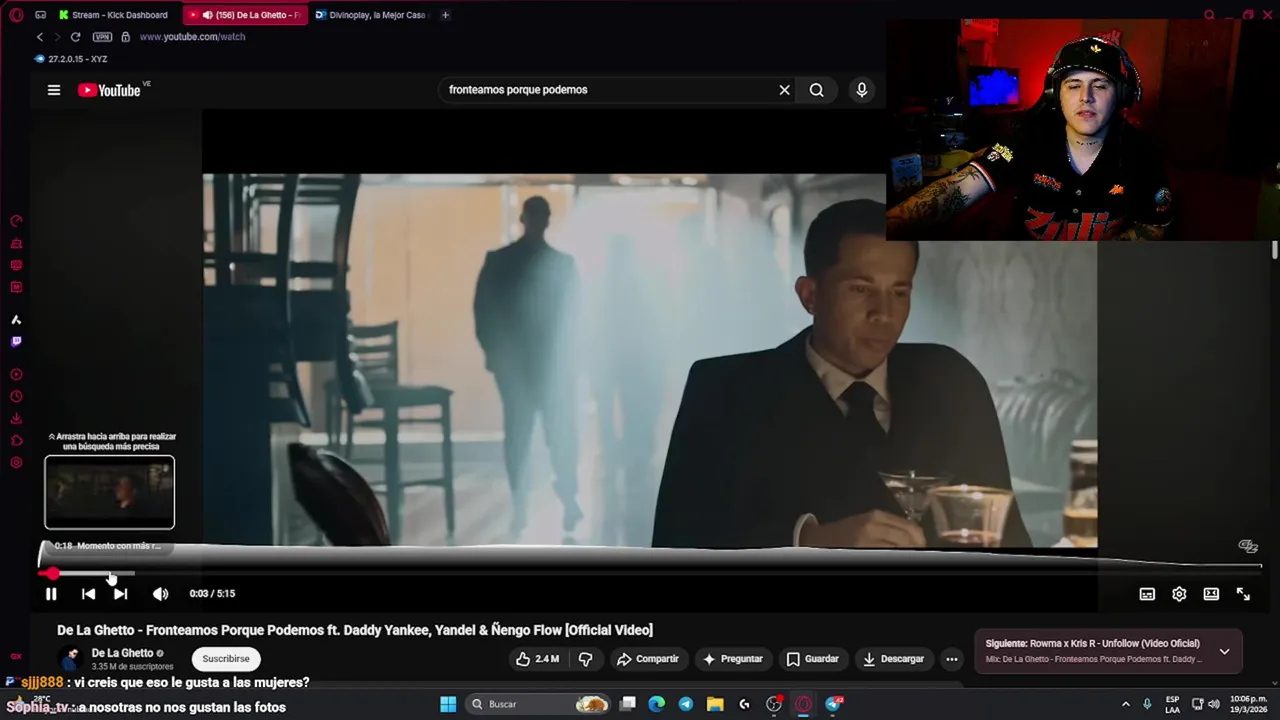The width and height of the screenshot is (1280, 720).
Task: Open the Twitch icon in Opera sidebar
Action: 16,342
